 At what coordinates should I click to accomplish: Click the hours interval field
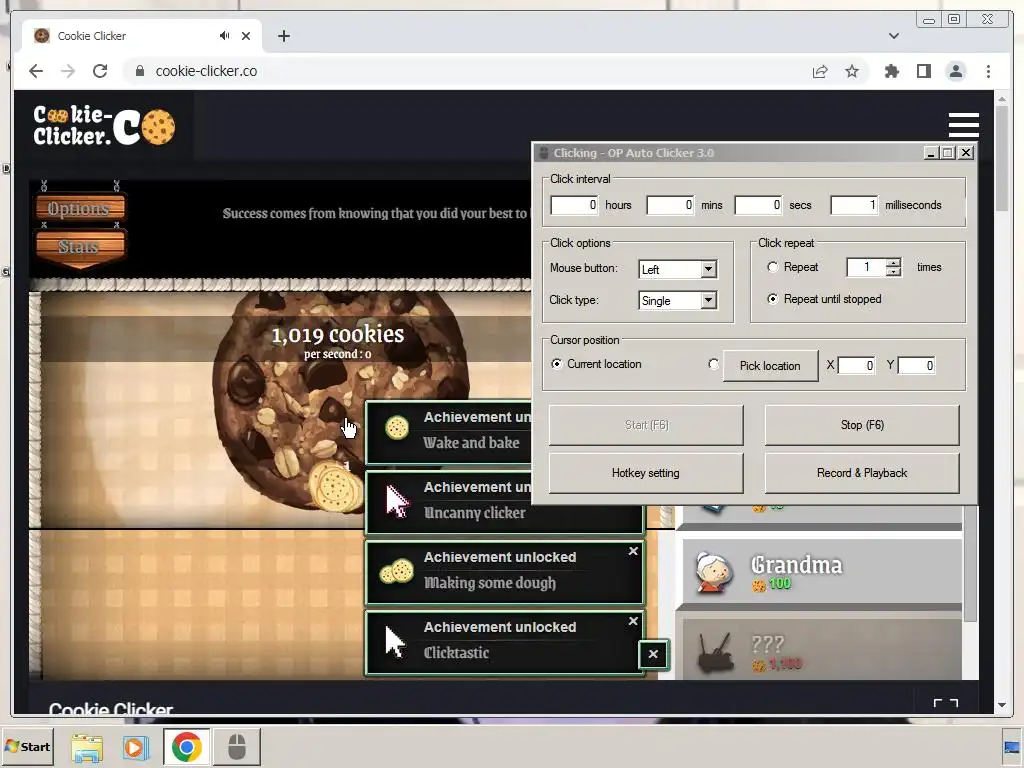[x=574, y=205]
